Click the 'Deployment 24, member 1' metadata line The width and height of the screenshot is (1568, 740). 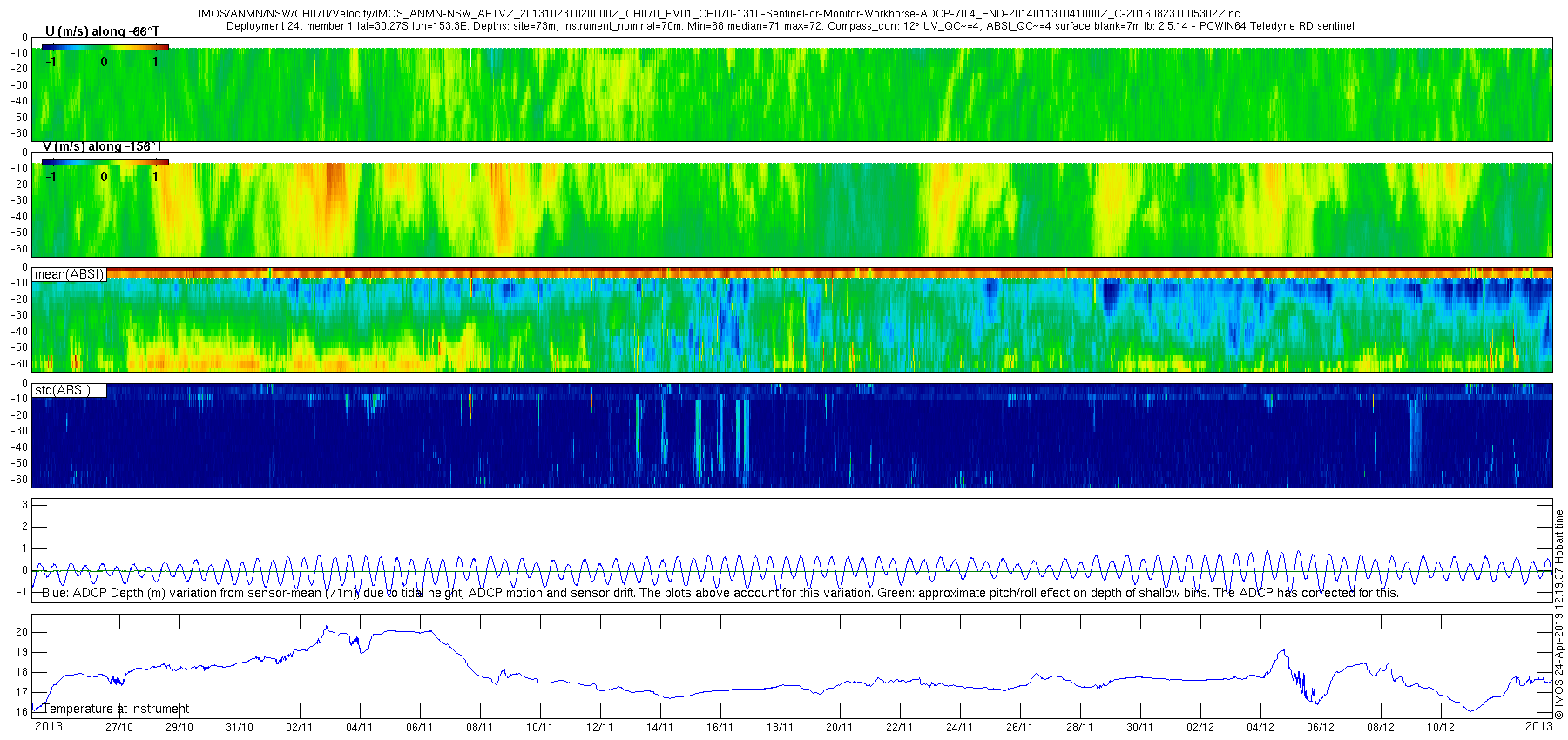click(x=790, y=26)
